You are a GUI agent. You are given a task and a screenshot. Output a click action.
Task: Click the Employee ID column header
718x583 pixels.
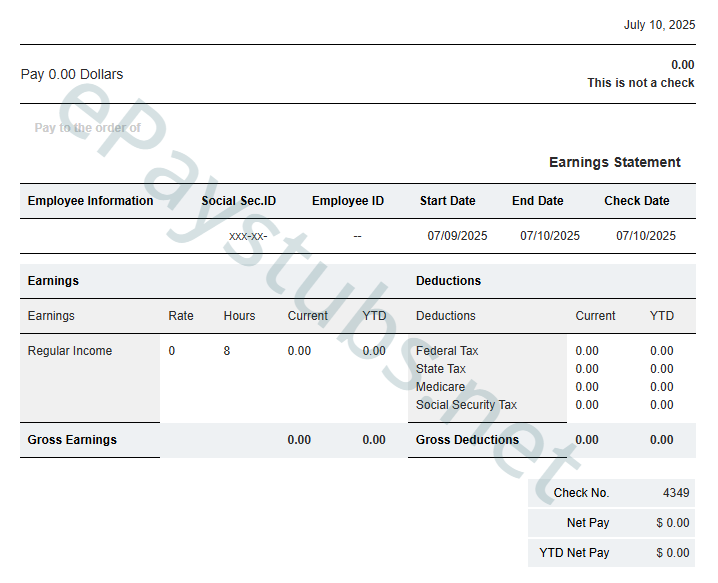pyautogui.click(x=347, y=201)
